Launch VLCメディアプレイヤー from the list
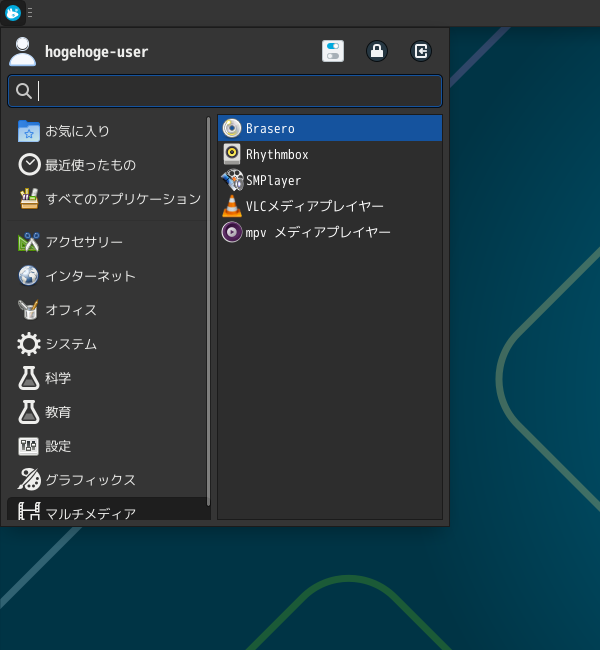Image resolution: width=600 pixels, height=650 pixels. click(232, 206)
